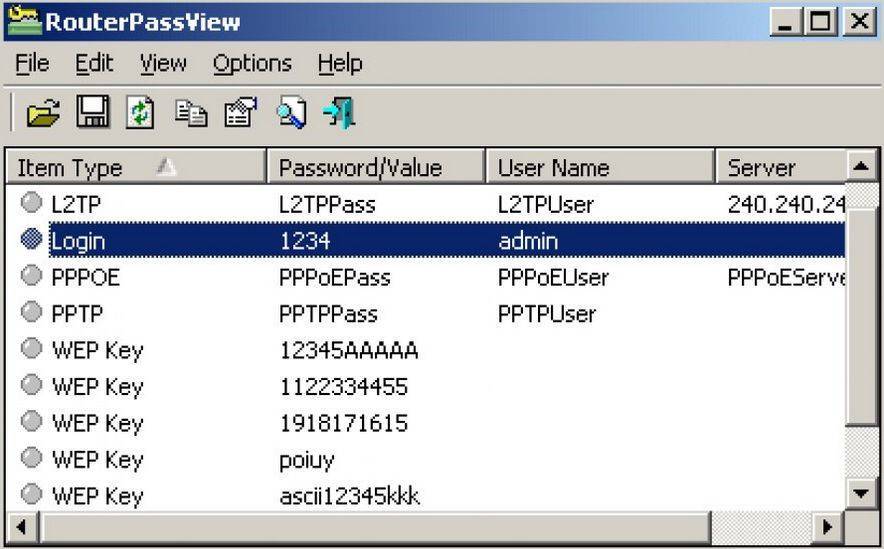Viewport: 884px width, 549px height.
Task: Click the 240.240 server address cell
Action: click(786, 204)
